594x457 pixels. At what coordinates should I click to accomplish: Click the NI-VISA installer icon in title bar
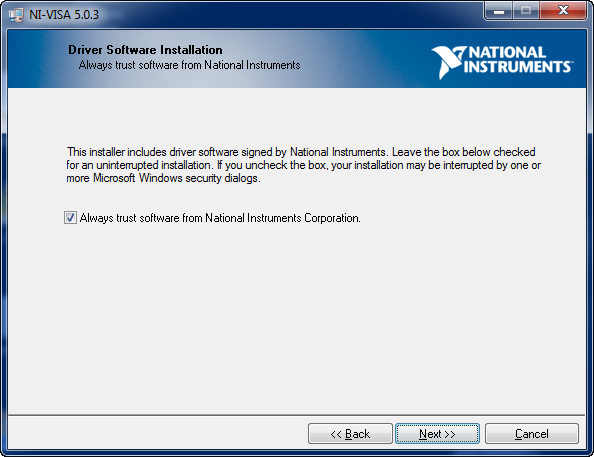pos(16,15)
